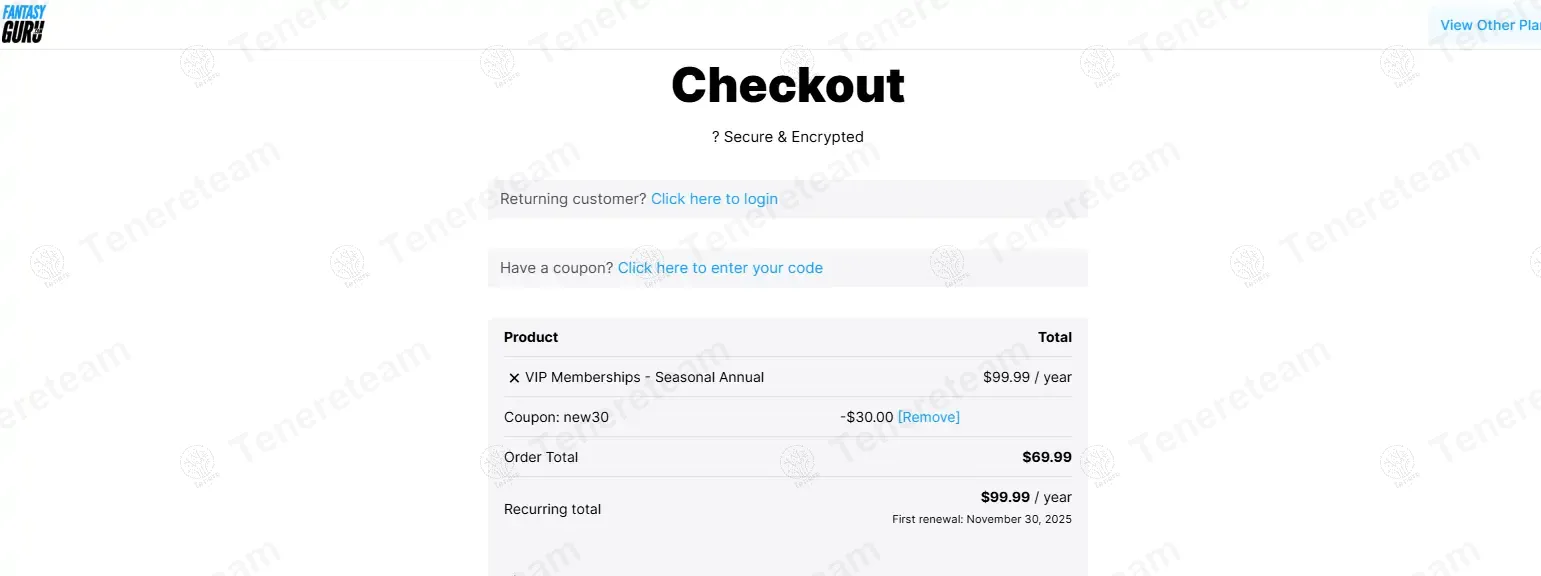Click the Checkout page heading
The height and width of the screenshot is (576, 1541).
(x=788, y=85)
